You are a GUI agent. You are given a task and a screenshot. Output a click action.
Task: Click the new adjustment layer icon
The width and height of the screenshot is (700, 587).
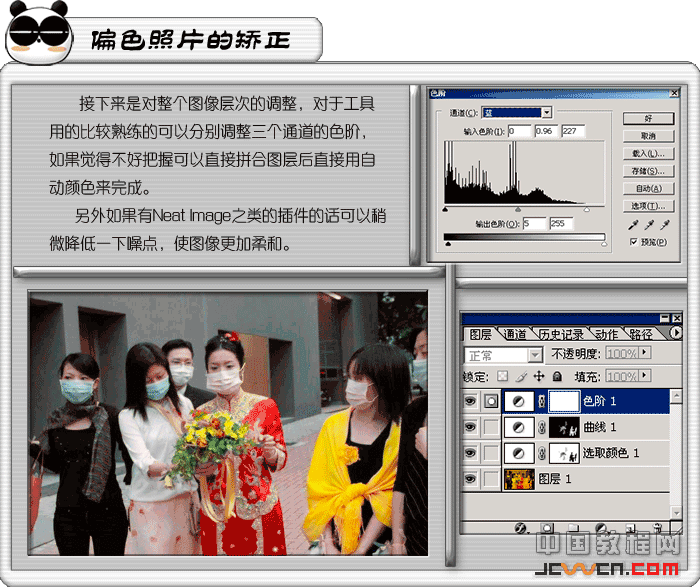point(602,527)
